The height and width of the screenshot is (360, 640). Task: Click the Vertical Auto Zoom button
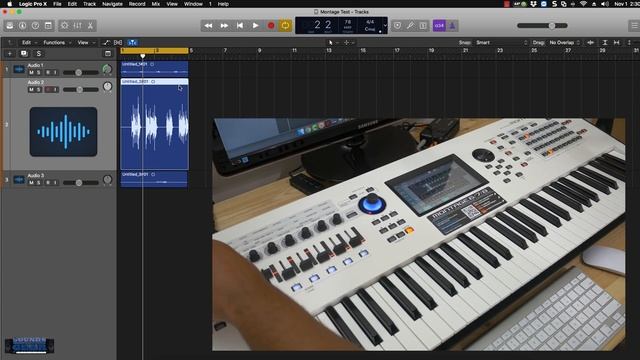[605, 42]
